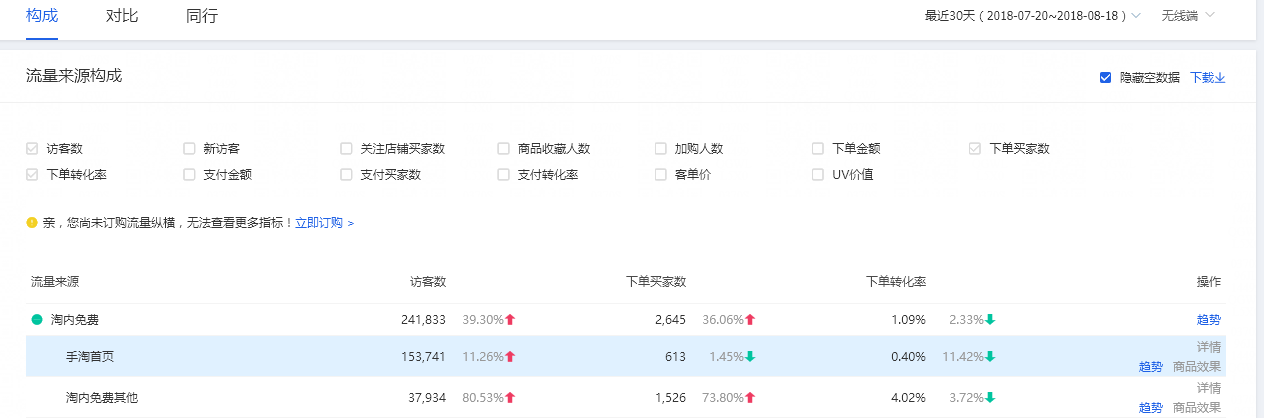Viewport: 1264px width, 418px height.
Task: Uncheck the 隐藏空数据 checkbox
Action: [1105, 78]
